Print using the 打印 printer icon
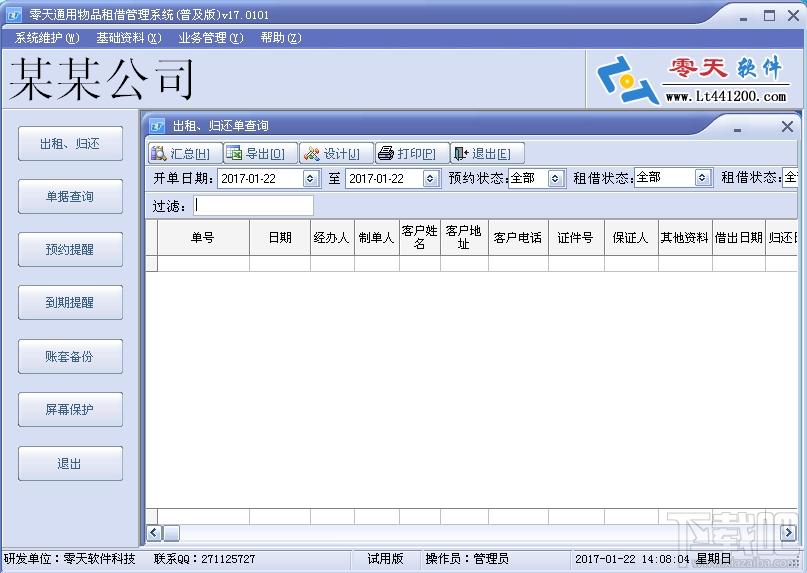 pos(386,153)
